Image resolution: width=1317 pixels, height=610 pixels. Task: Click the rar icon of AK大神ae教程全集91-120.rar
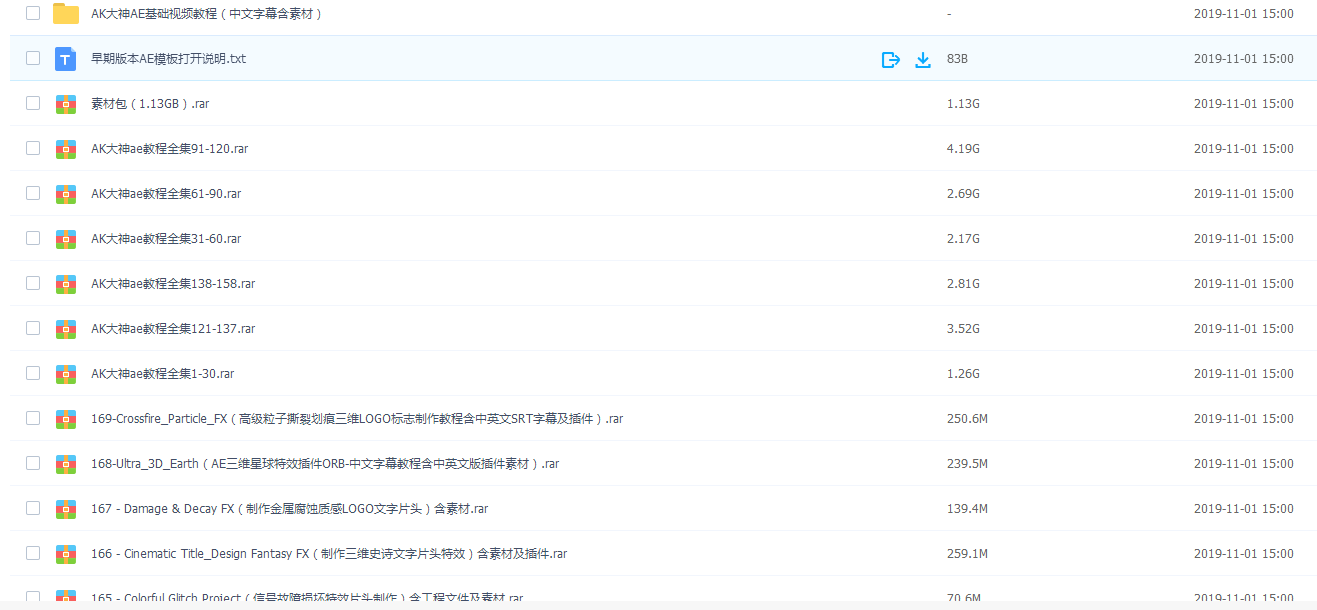click(x=66, y=149)
